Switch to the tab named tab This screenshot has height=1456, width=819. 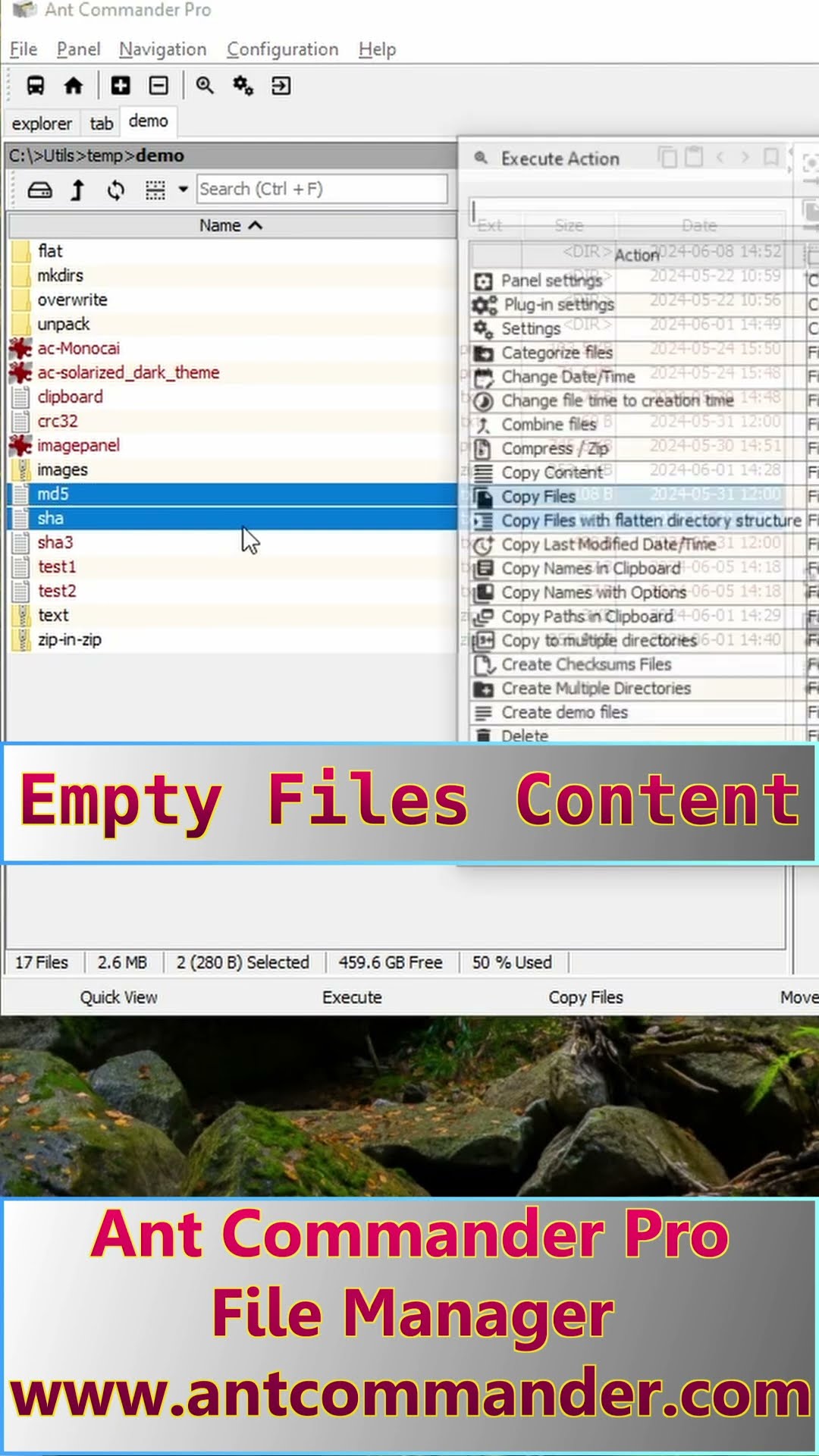click(x=102, y=123)
